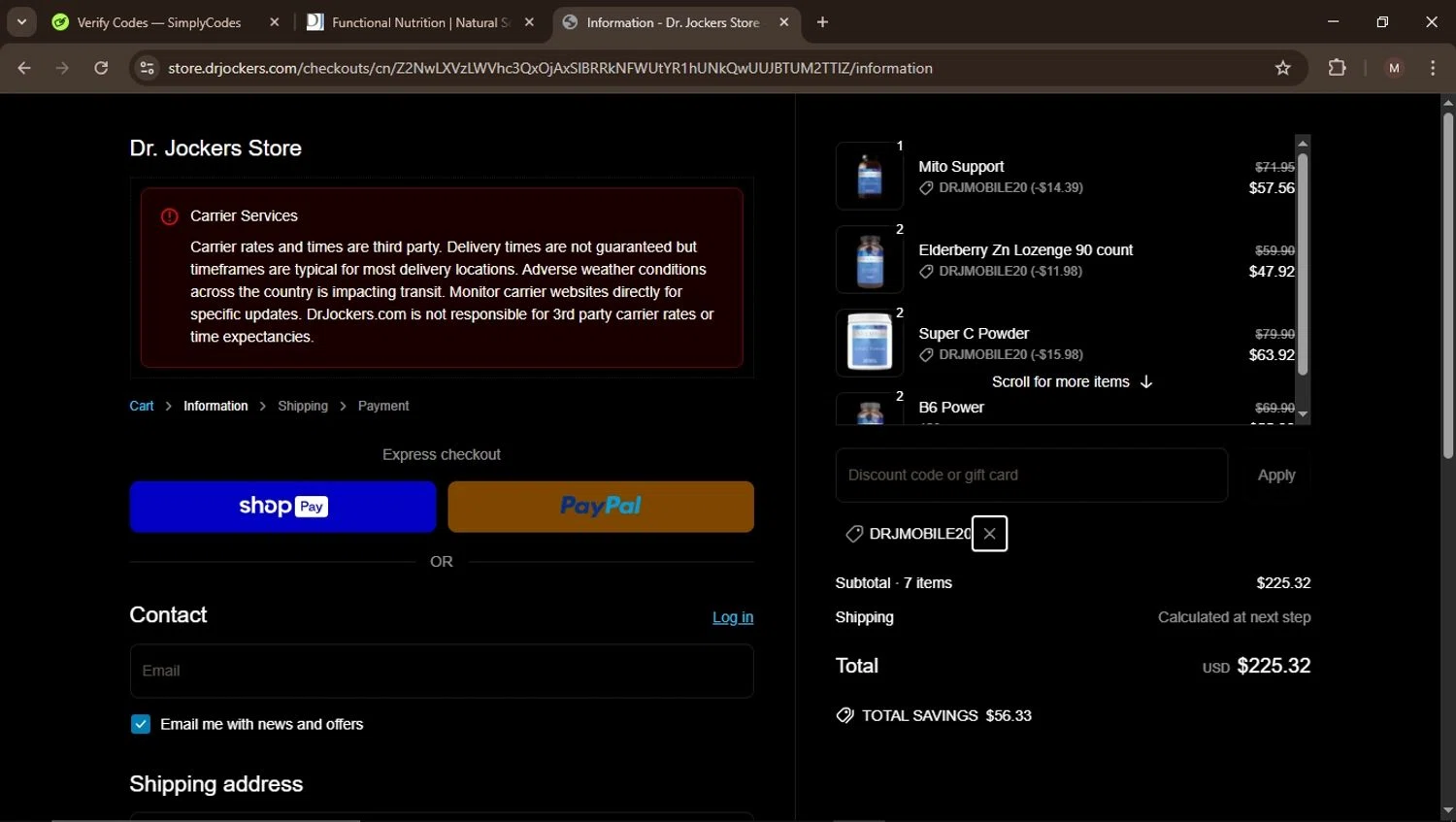1456x822 pixels.
Task: Restore down the browser window
Action: 1382,21
